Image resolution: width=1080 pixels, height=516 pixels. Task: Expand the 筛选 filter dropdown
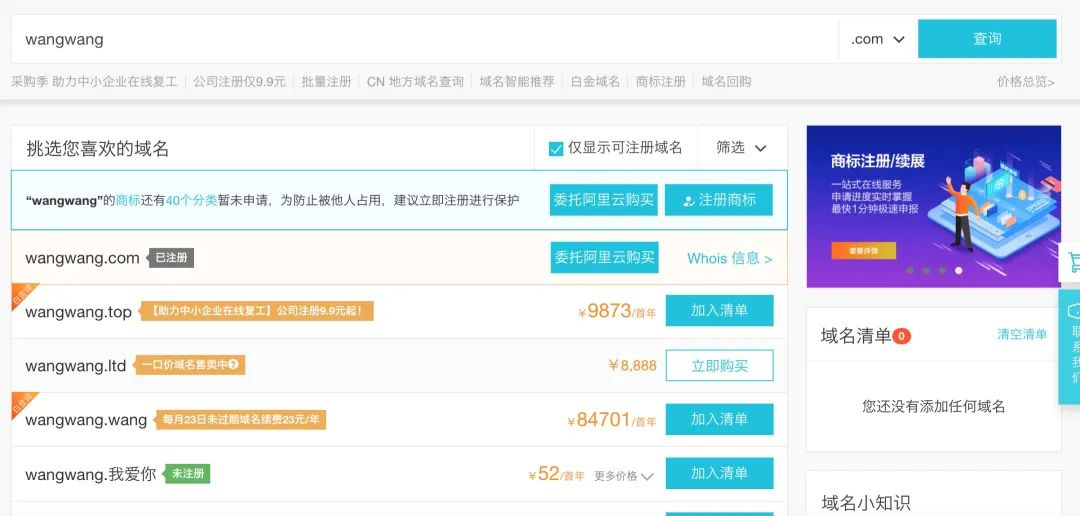(742, 147)
